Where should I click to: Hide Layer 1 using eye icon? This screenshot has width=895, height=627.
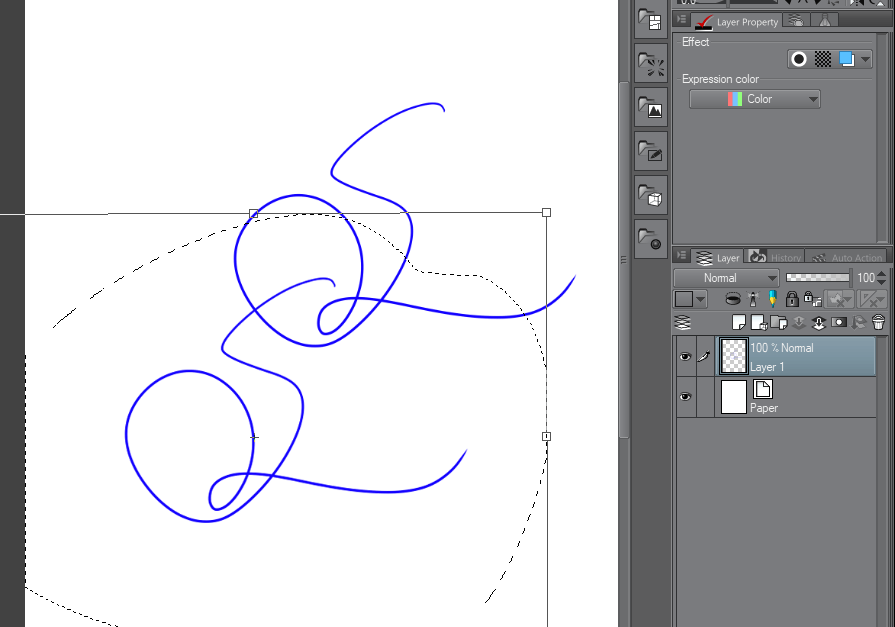pos(685,357)
